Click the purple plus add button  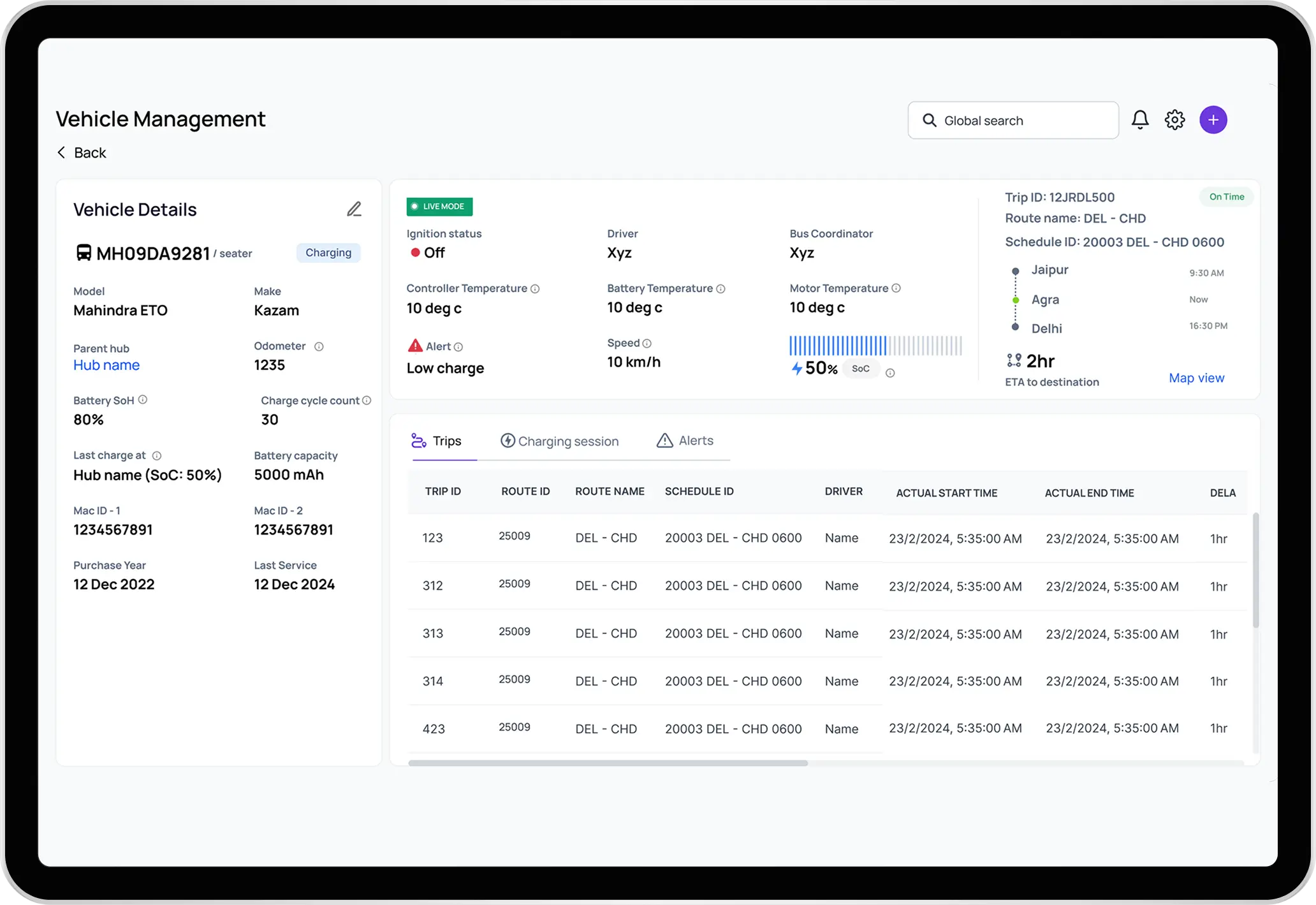(1213, 120)
